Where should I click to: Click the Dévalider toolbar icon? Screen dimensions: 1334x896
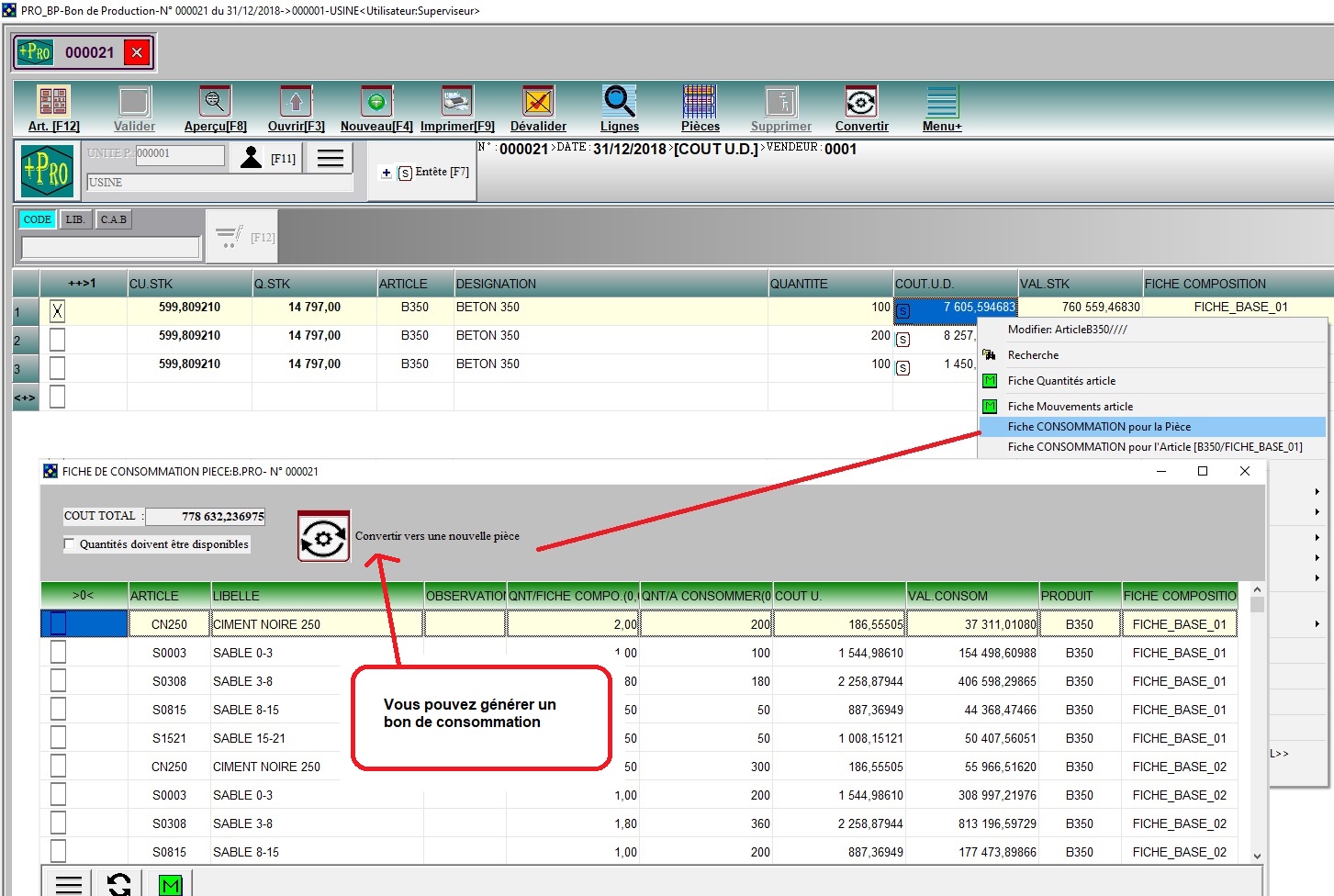point(538,102)
